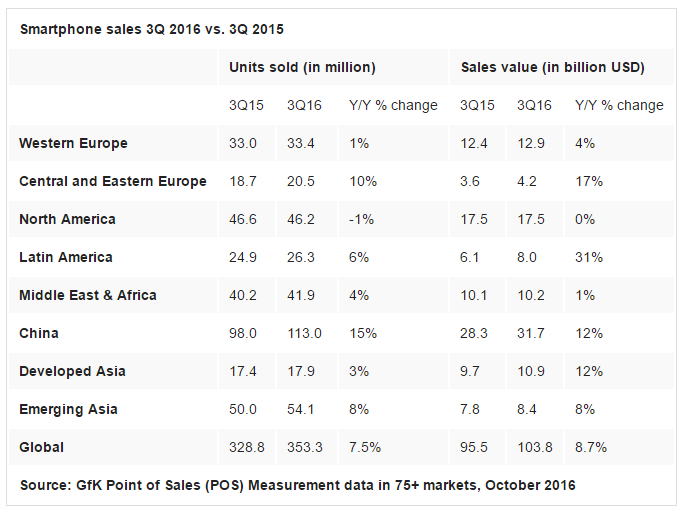Click the North America row label
This screenshot has width=682, height=512.
[x=67, y=219]
